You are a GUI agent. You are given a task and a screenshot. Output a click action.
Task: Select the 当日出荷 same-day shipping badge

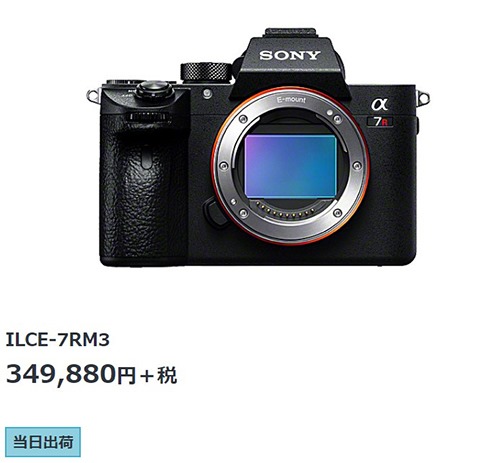(x=43, y=442)
